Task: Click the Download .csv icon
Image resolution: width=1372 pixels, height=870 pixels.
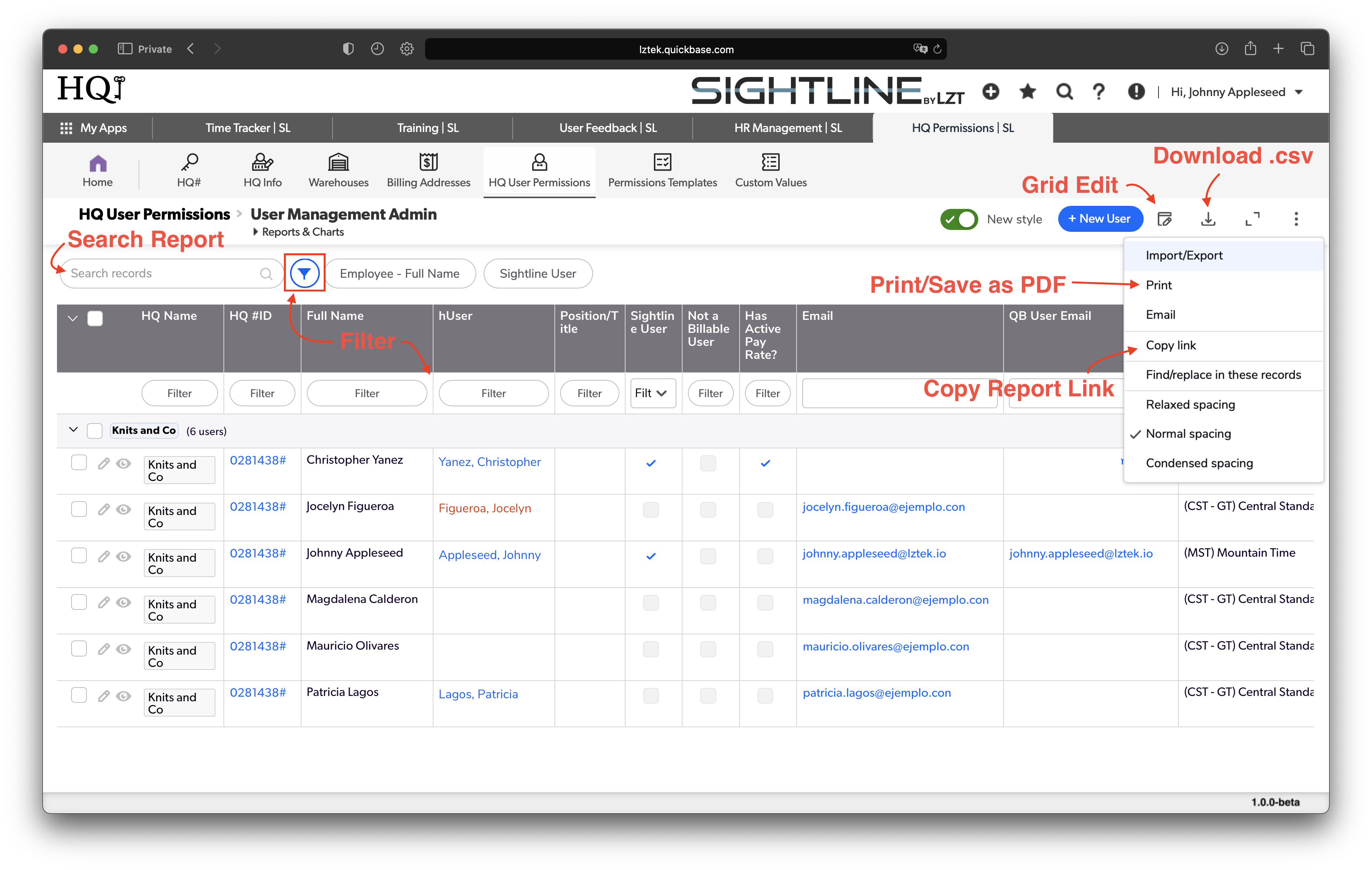Action: 1209,218
